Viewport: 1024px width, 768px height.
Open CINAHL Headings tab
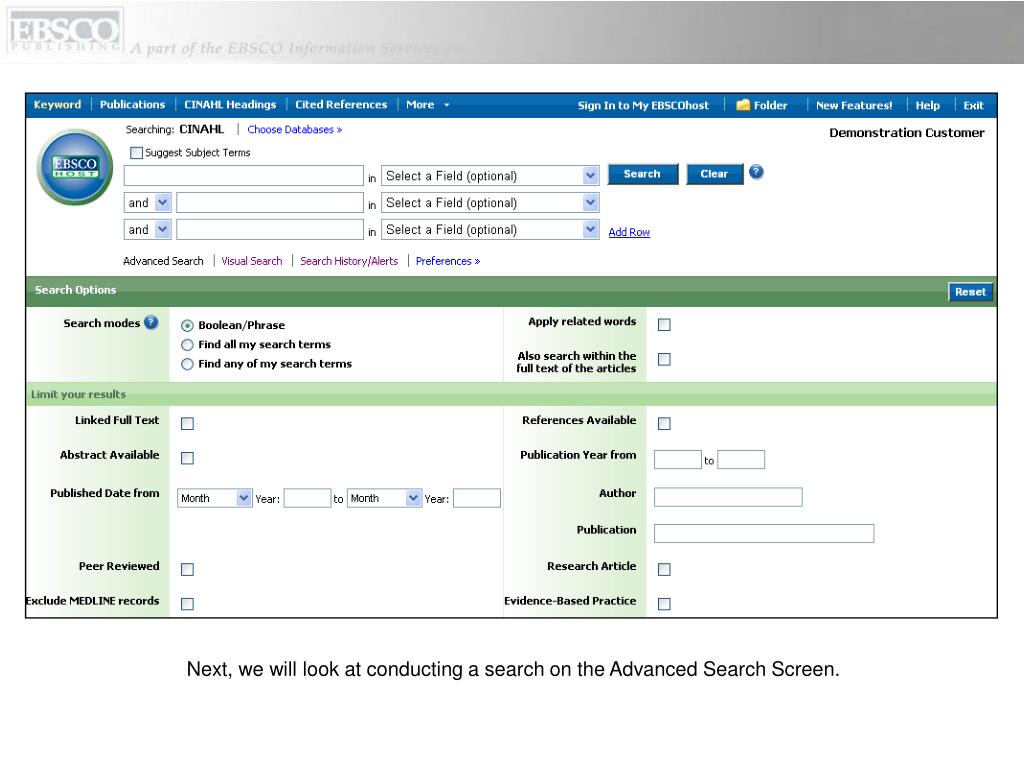[230, 104]
